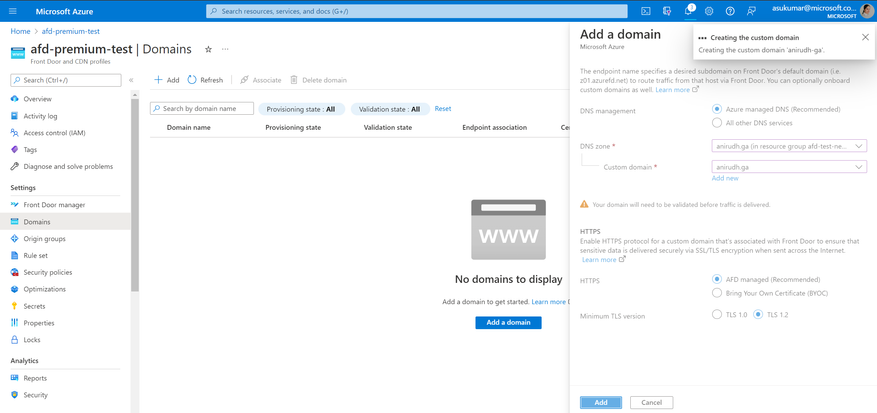Select TLS 1.0 radio button
Viewport: 877px width, 413px height.
pyautogui.click(x=716, y=315)
